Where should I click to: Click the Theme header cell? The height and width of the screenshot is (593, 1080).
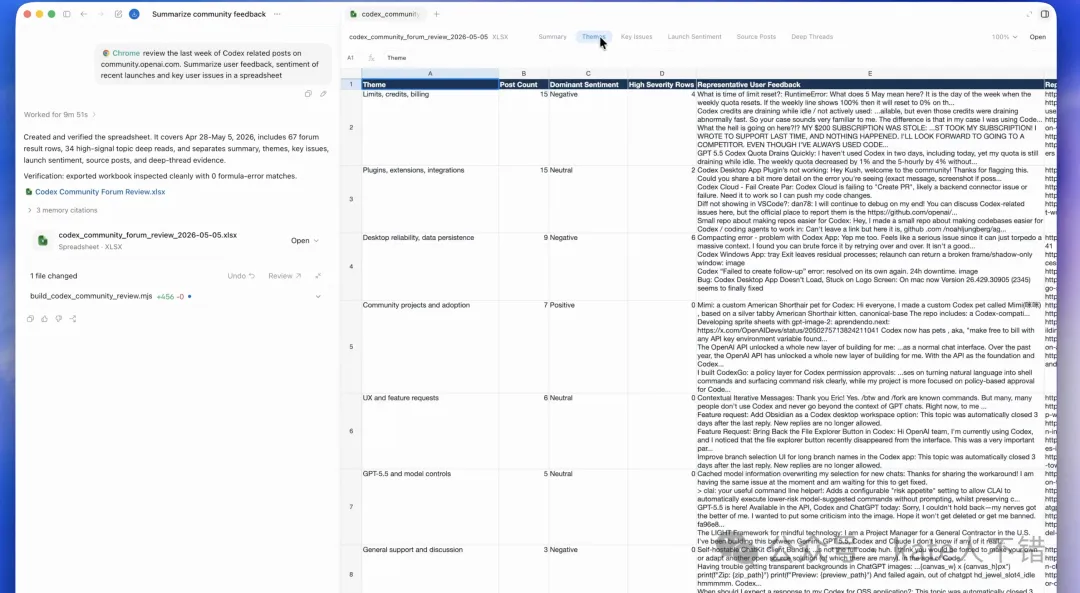(x=430, y=84)
